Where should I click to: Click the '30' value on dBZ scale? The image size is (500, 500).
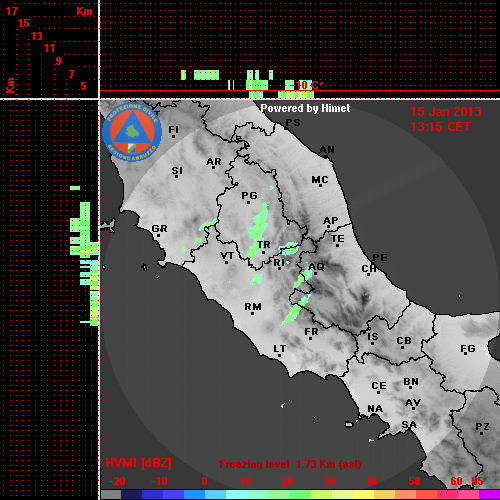pos(329,481)
